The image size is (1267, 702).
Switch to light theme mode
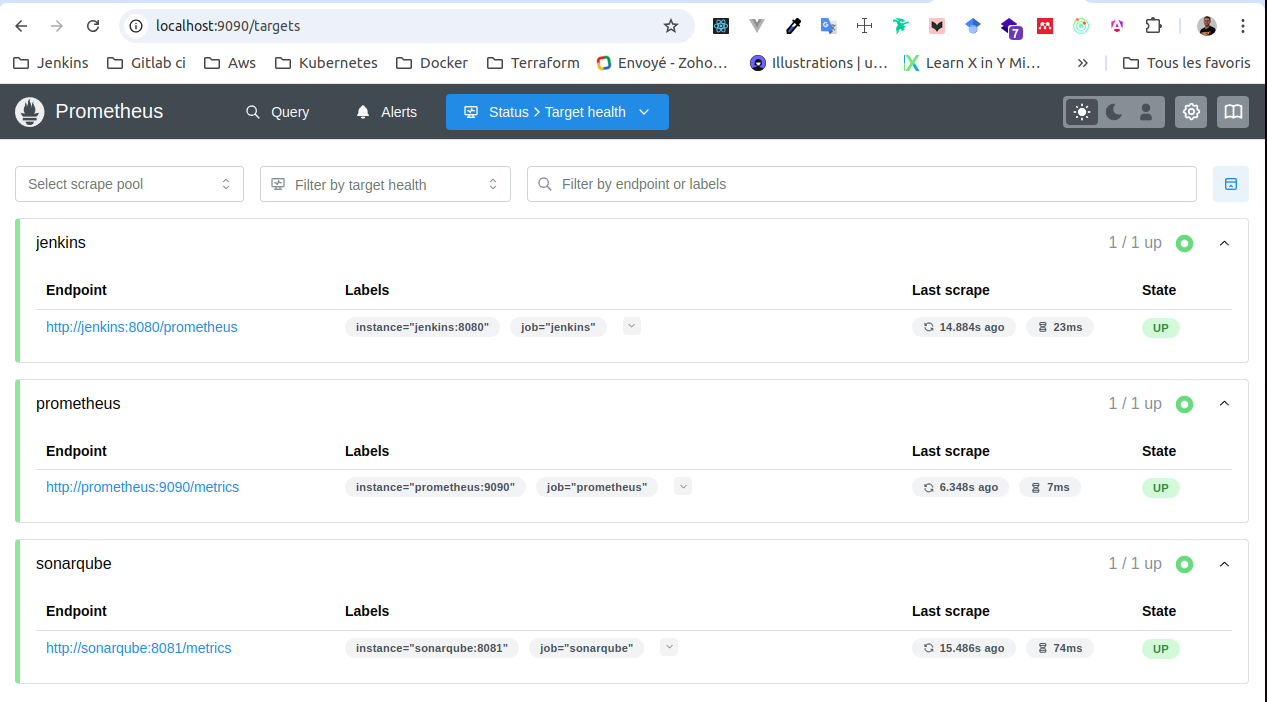tap(1082, 112)
